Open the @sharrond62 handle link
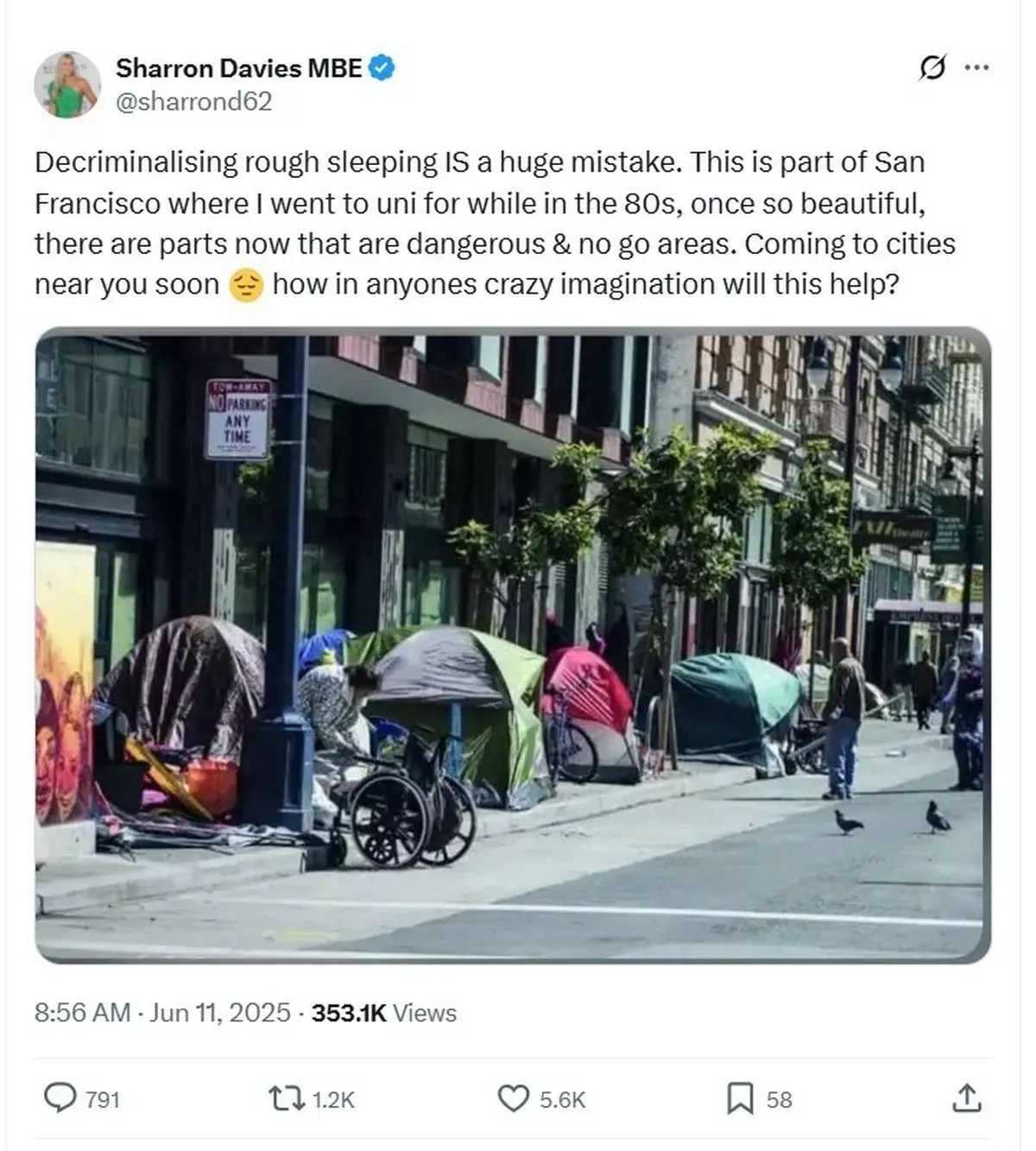Viewport: 1036px width, 1151px height. tap(193, 102)
